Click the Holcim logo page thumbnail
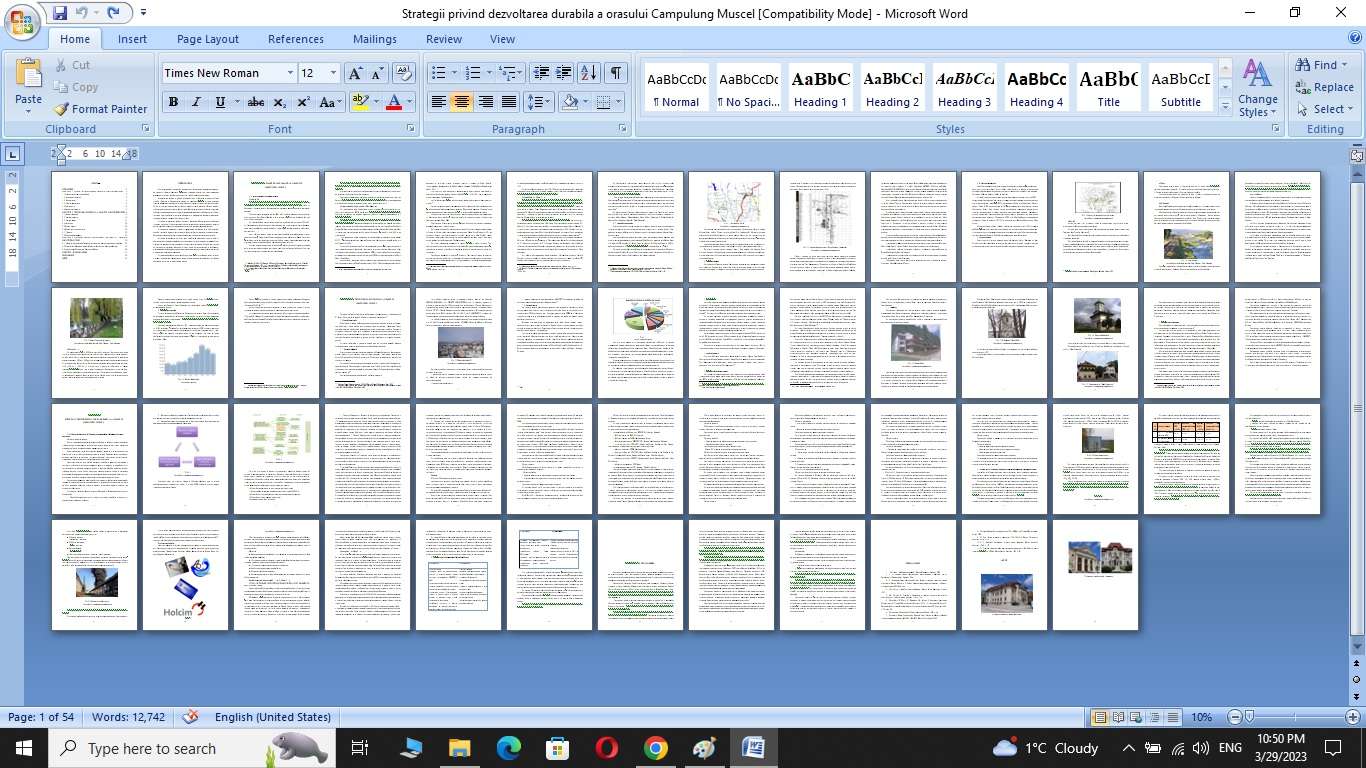1366x768 pixels. click(185, 575)
